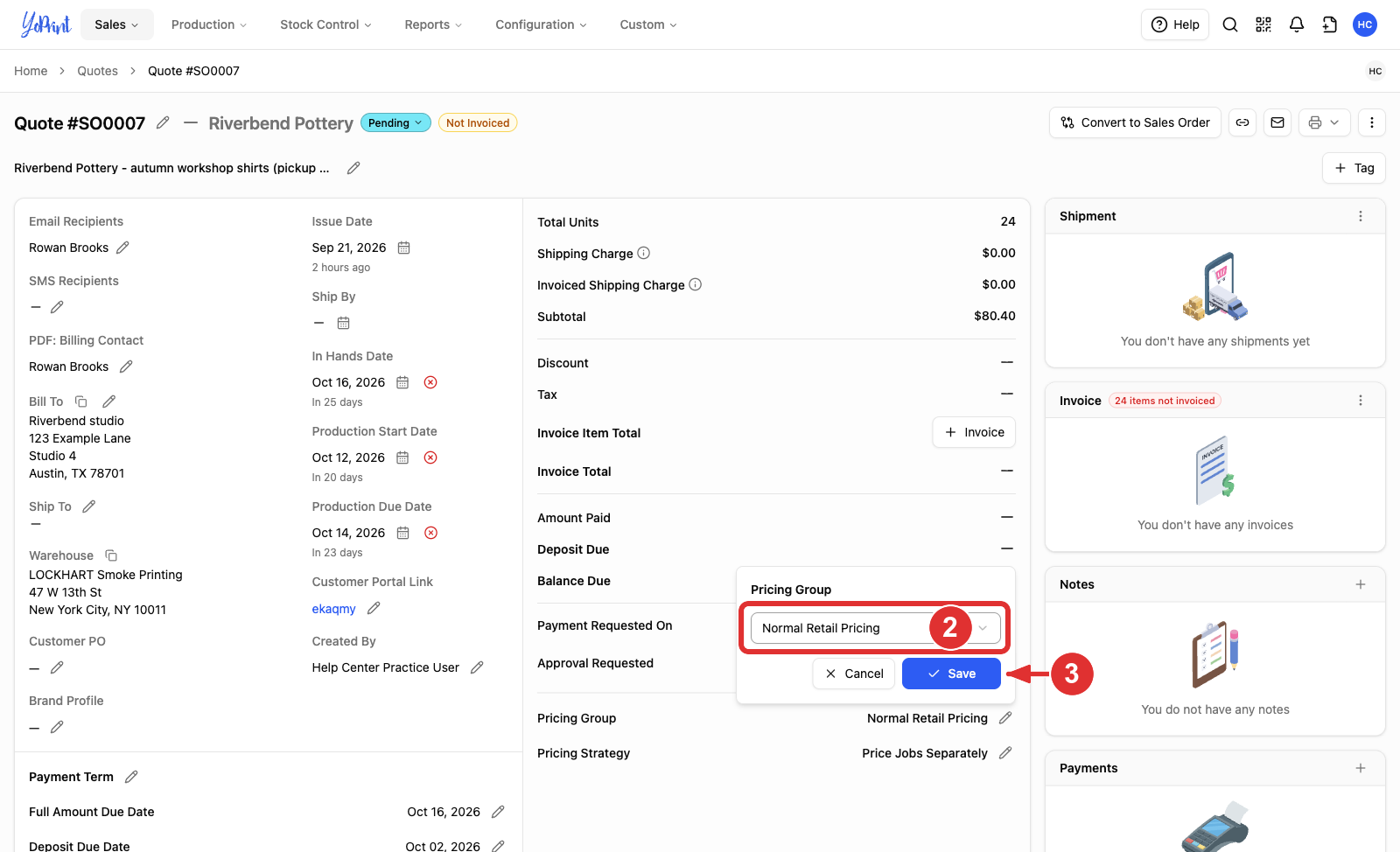Edit the quote number with pencil icon

(163, 123)
